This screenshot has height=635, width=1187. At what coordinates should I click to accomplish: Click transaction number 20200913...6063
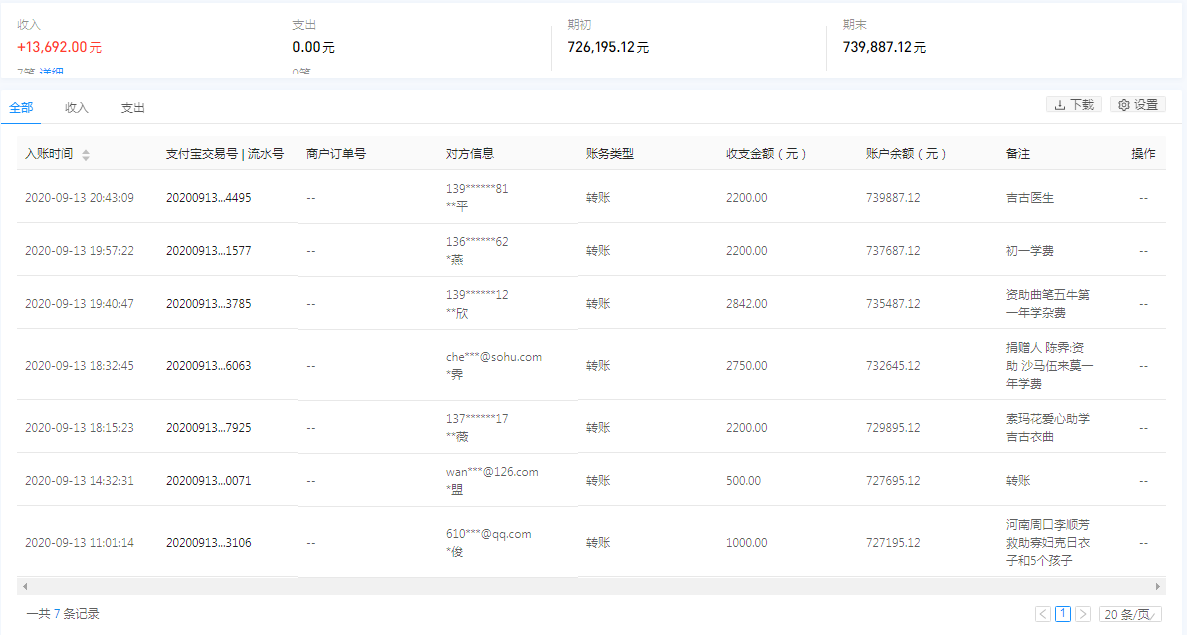click(208, 366)
